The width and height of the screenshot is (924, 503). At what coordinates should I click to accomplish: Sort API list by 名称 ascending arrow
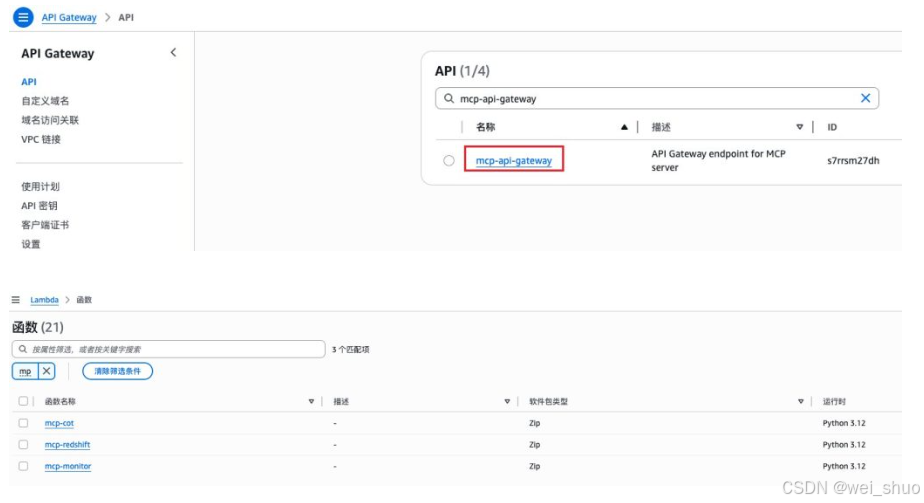pos(624,127)
